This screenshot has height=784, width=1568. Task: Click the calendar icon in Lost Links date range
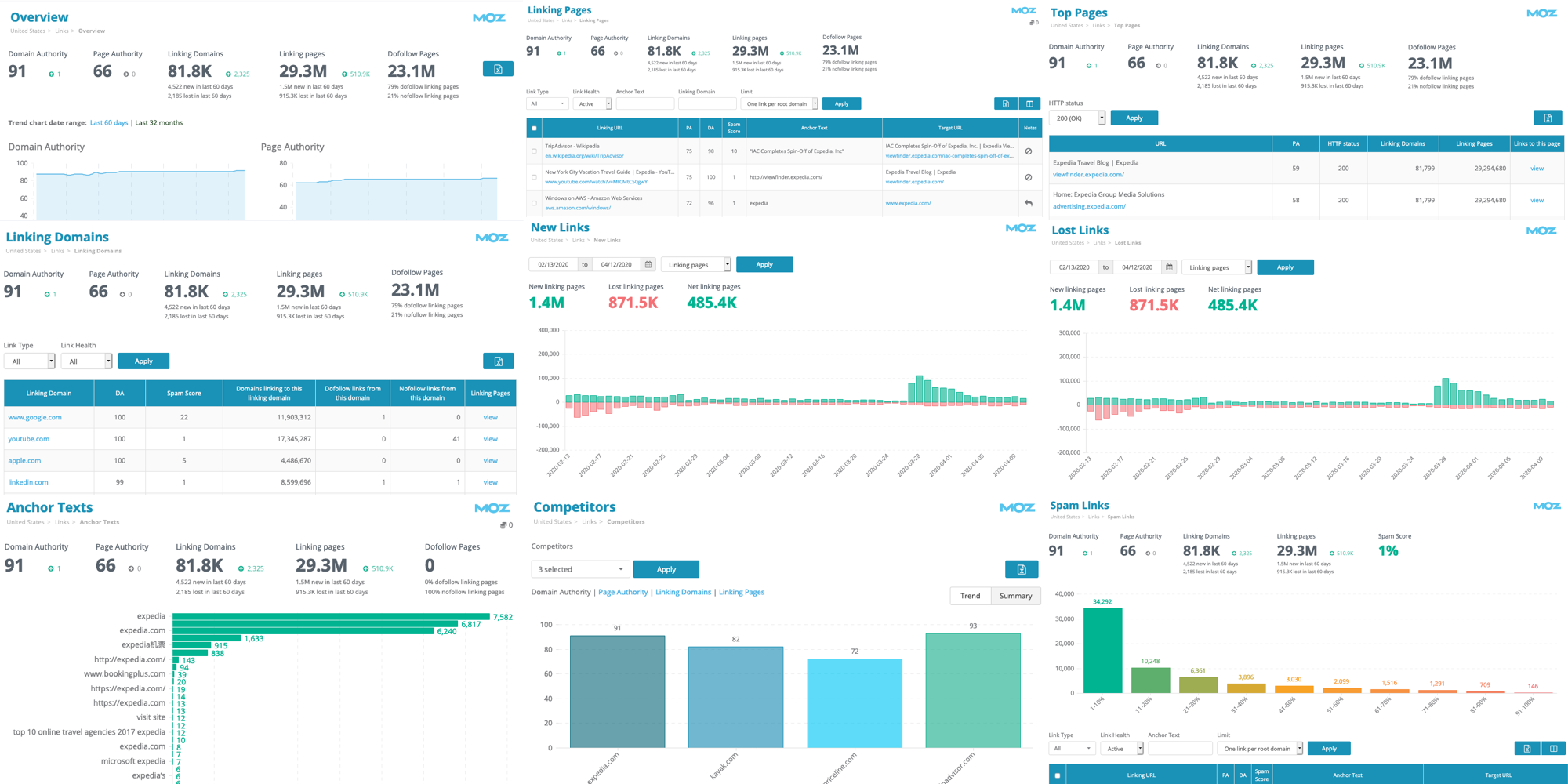1168,267
